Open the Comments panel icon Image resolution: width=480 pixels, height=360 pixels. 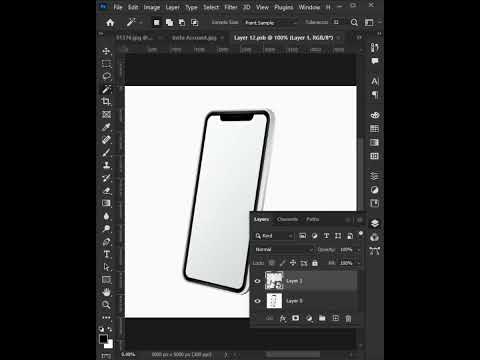pos(375,61)
